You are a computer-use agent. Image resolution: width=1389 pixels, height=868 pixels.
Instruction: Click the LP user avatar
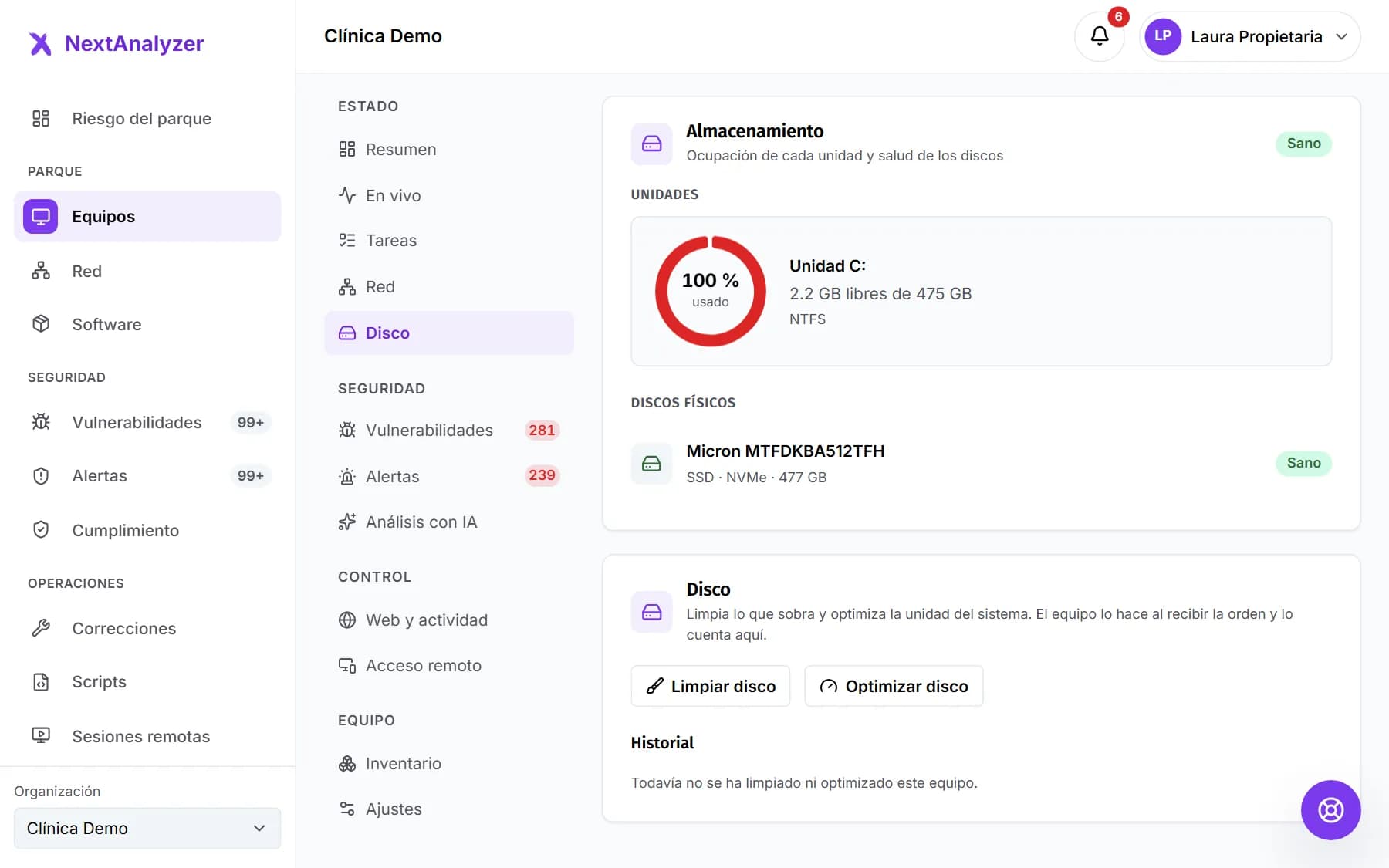click(1163, 36)
